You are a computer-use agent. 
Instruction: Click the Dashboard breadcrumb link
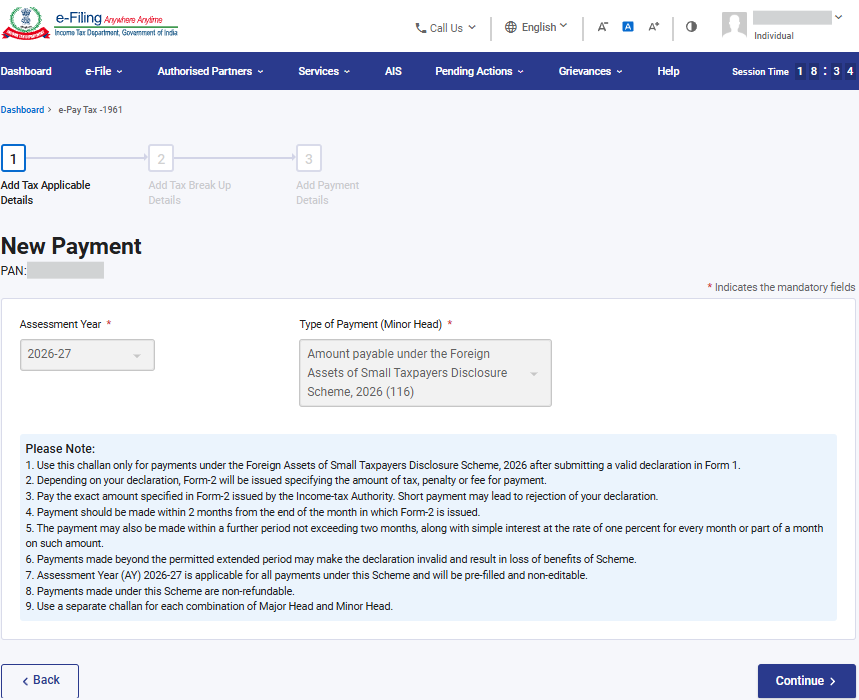pos(22,110)
